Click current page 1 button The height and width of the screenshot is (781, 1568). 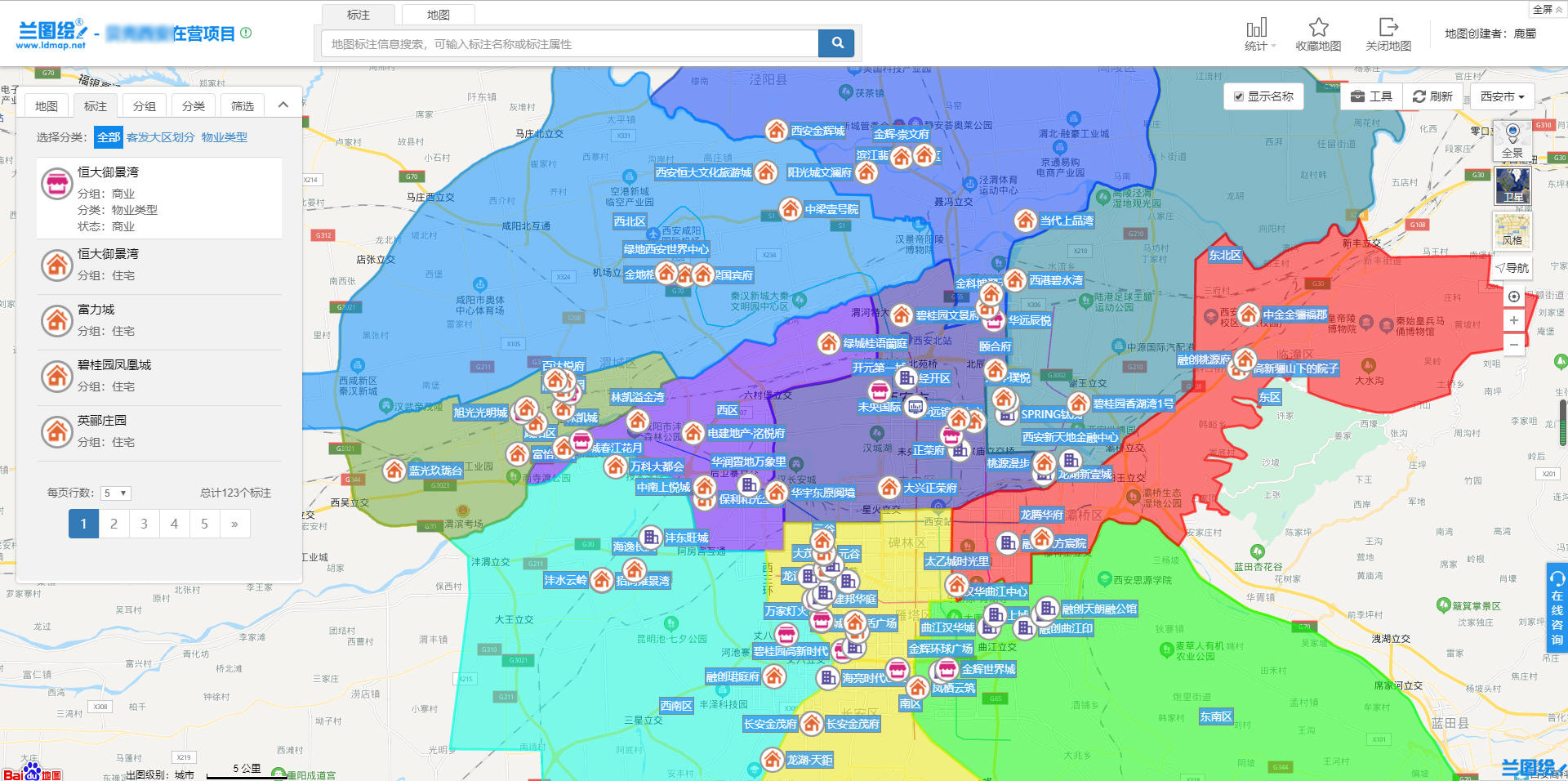83,524
